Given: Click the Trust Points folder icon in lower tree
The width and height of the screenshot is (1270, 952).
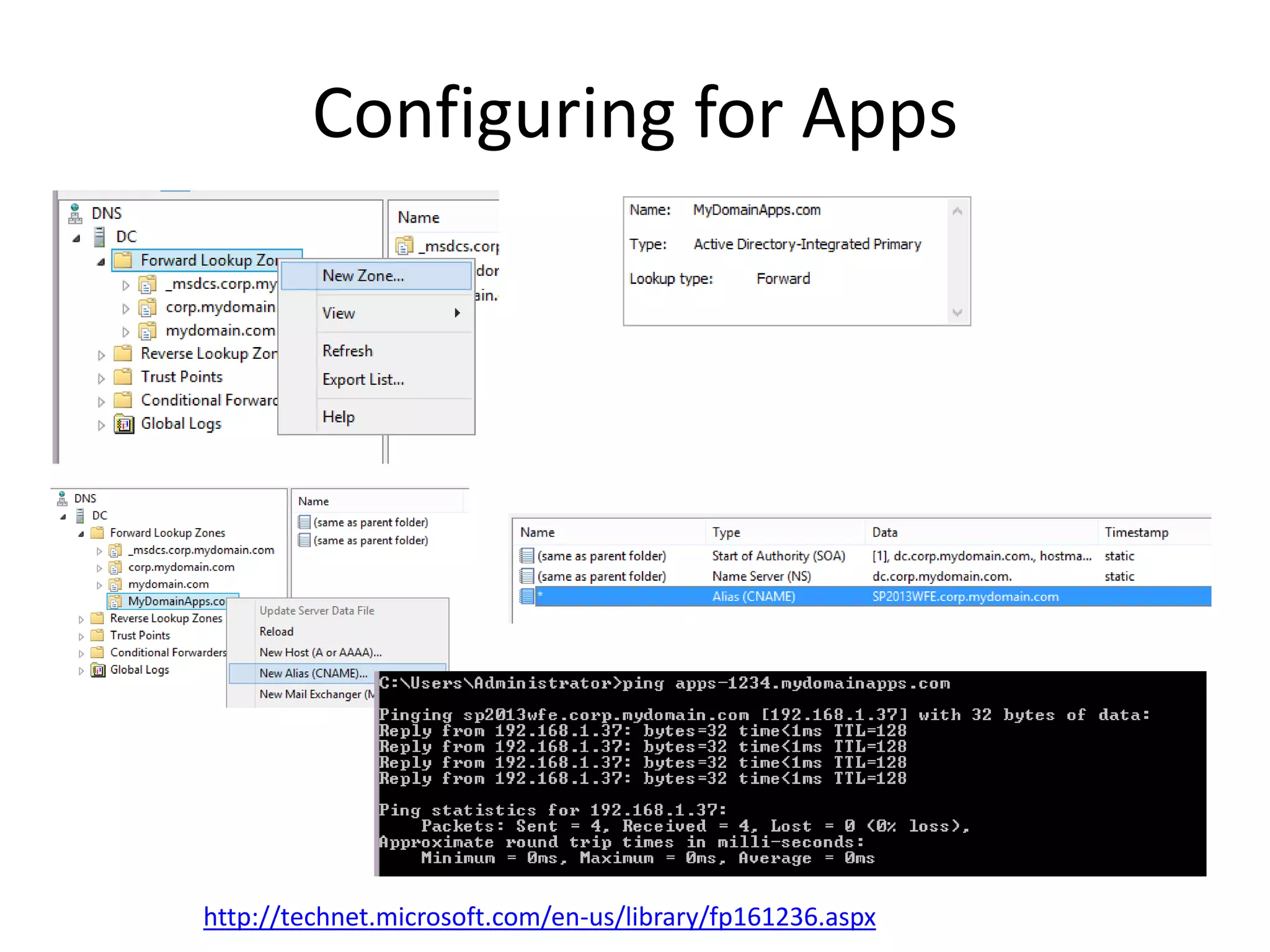Looking at the screenshot, I should pos(97,635).
